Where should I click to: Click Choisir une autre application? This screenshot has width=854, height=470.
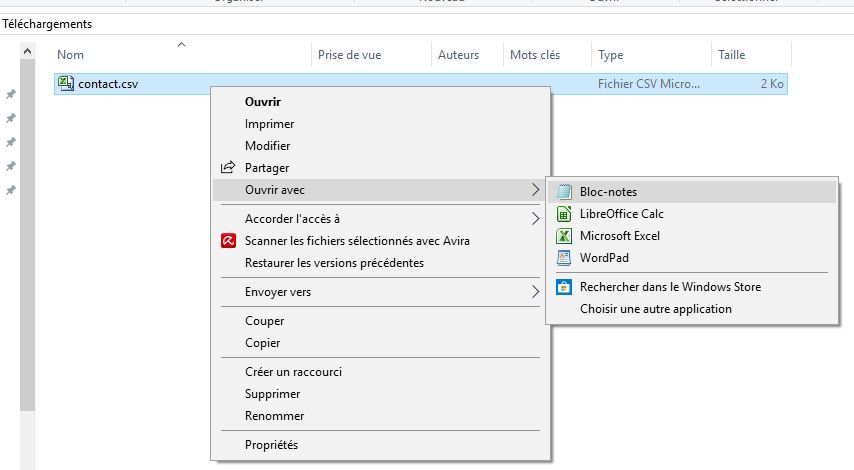pos(655,309)
